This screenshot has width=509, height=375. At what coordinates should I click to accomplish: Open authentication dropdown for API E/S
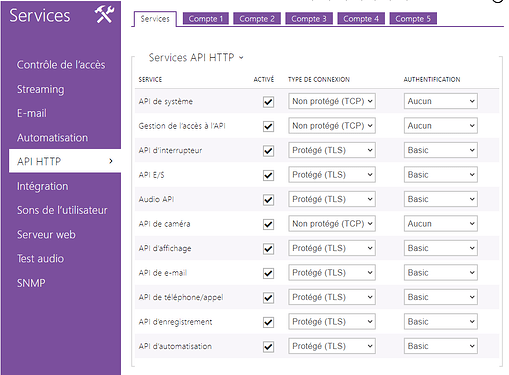coord(441,175)
